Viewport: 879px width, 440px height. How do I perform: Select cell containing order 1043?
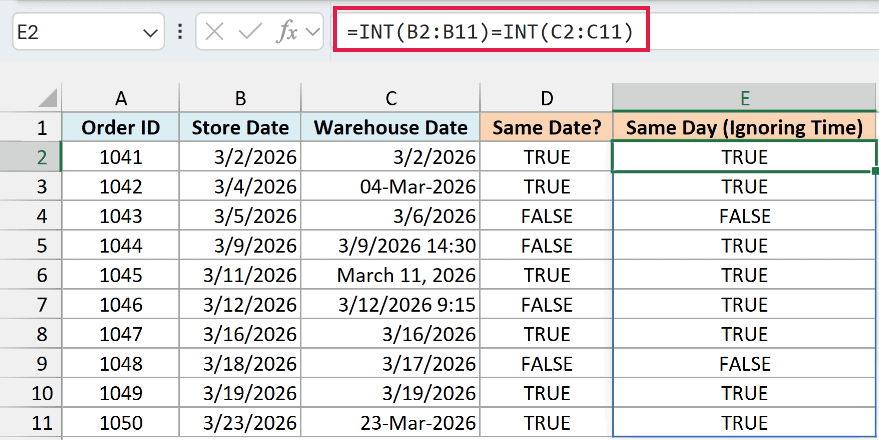[x=121, y=216]
